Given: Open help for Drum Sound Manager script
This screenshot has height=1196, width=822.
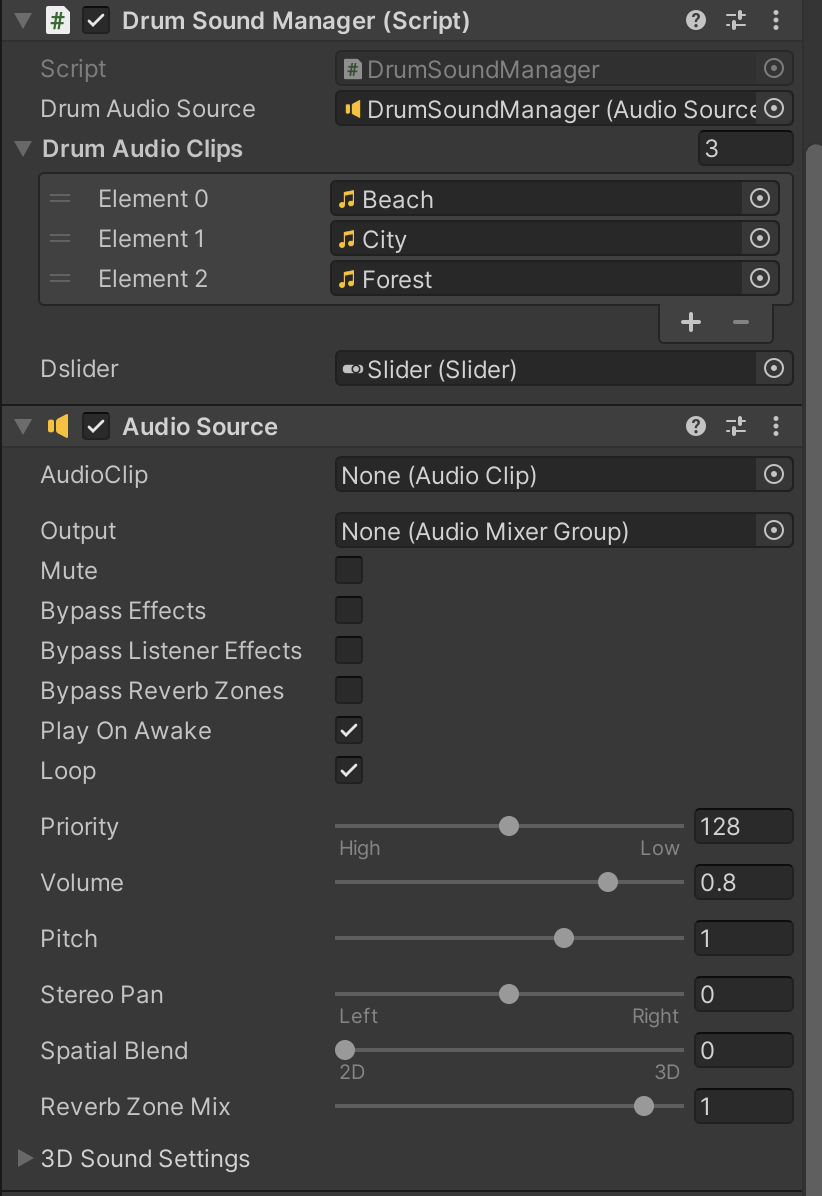Looking at the screenshot, I should click(696, 21).
